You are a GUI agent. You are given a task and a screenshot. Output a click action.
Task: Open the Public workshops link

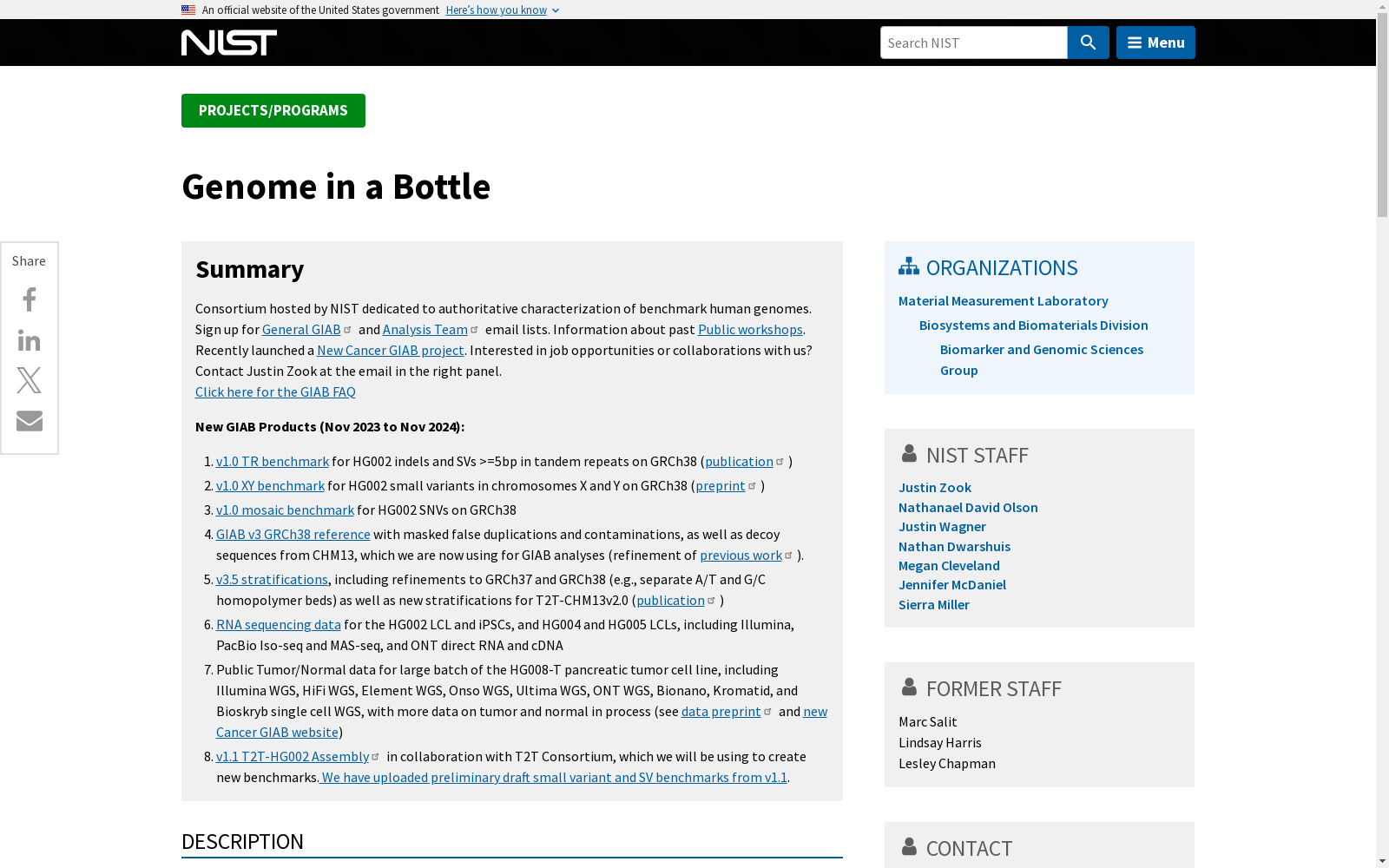coord(750,329)
